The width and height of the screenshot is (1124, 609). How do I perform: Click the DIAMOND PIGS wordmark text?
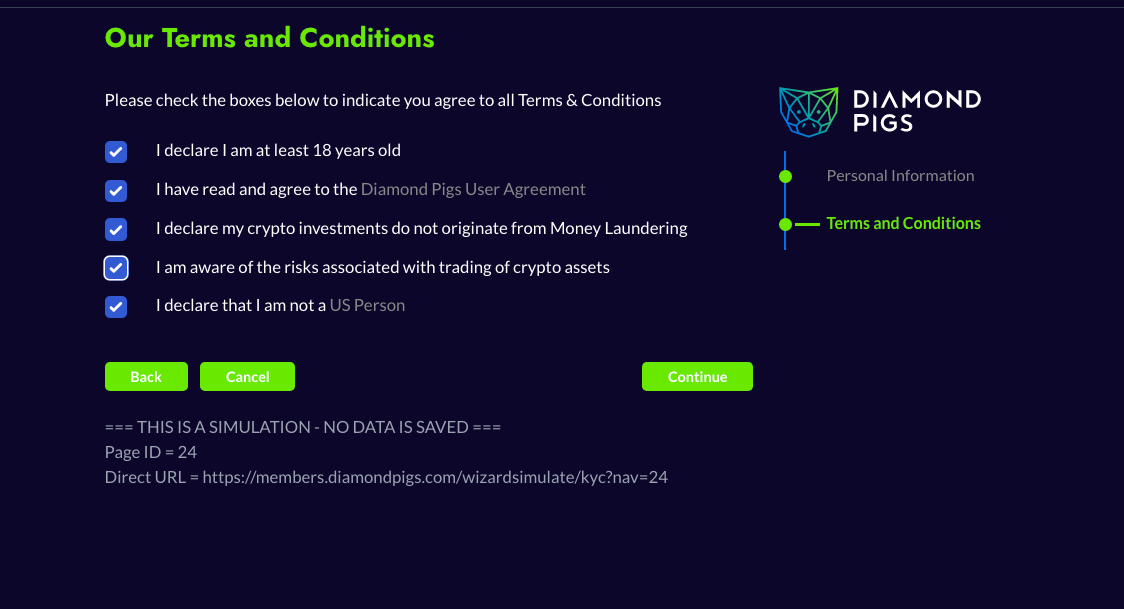(x=916, y=111)
